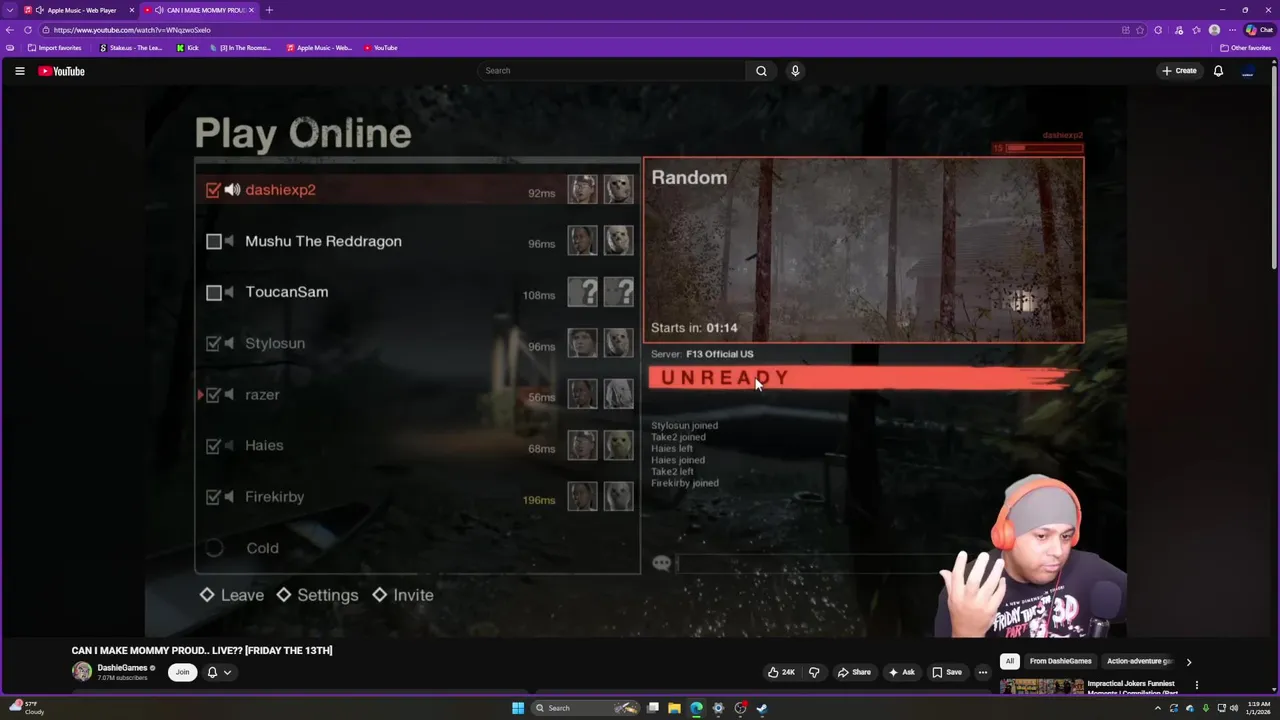1280x720 pixels.
Task: Click Leave in the game lobby
Action: [x=232, y=595]
